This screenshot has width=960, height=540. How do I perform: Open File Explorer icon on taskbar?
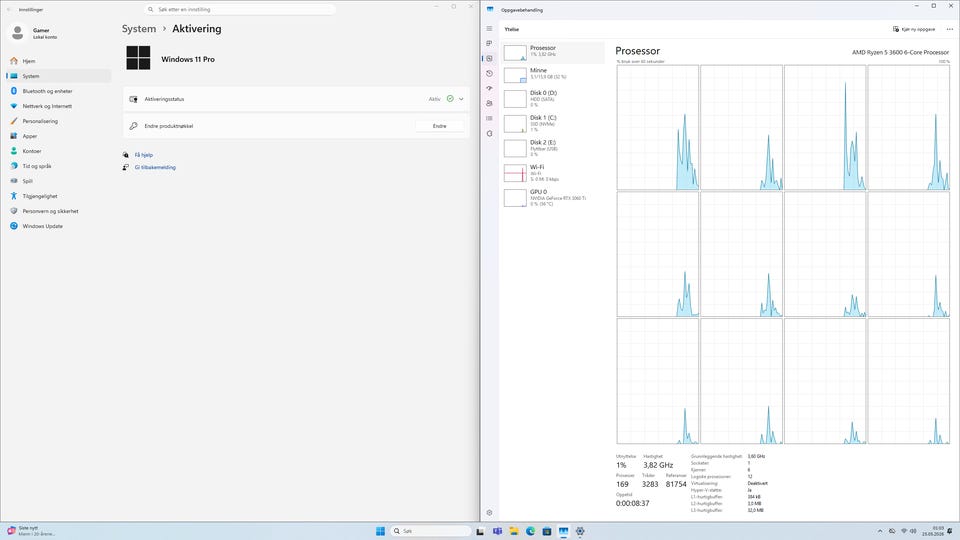[514, 531]
